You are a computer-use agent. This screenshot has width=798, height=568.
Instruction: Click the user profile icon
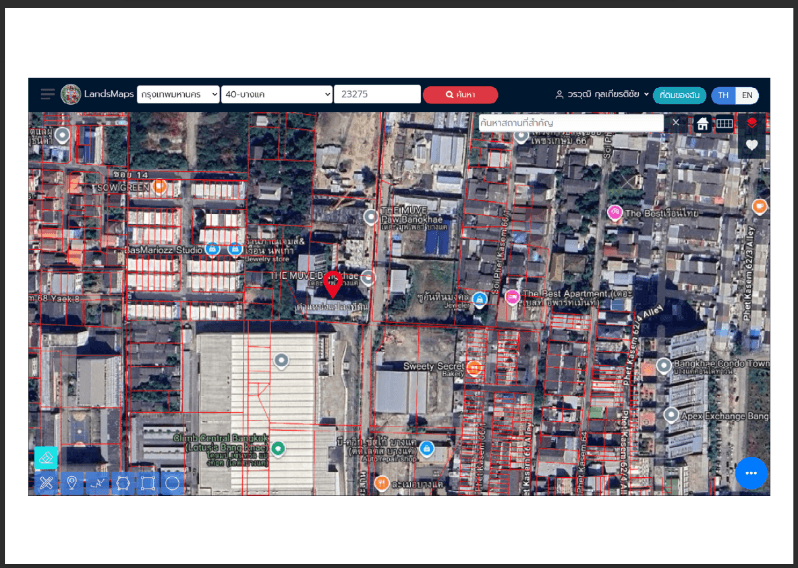click(x=559, y=95)
